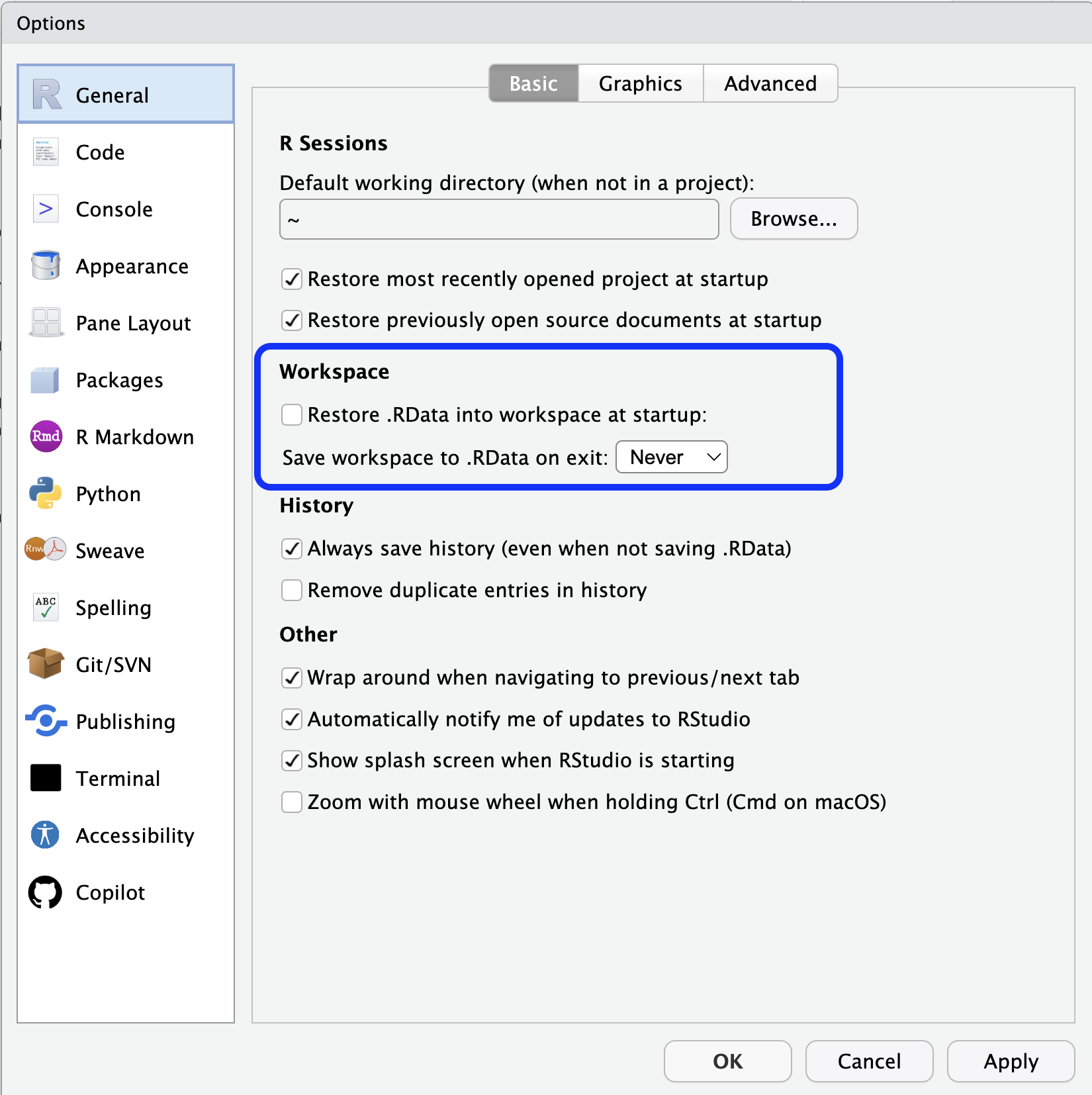This screenshot has width=1092, height=1095.
Task: Select the General settings icon
Action: coord(45,93)
